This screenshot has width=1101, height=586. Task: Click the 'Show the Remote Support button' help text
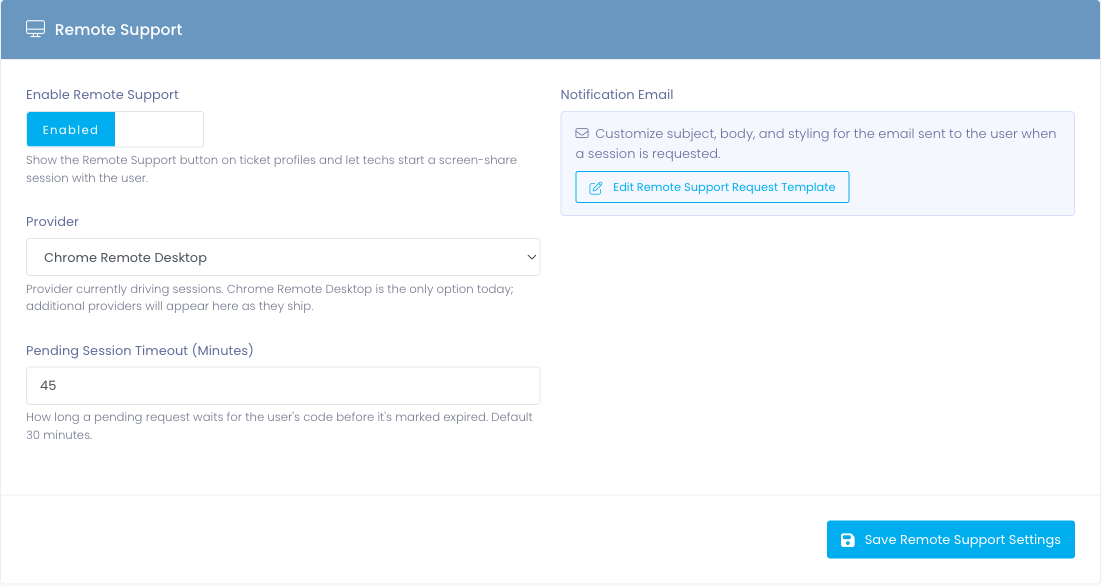(272, 169)
